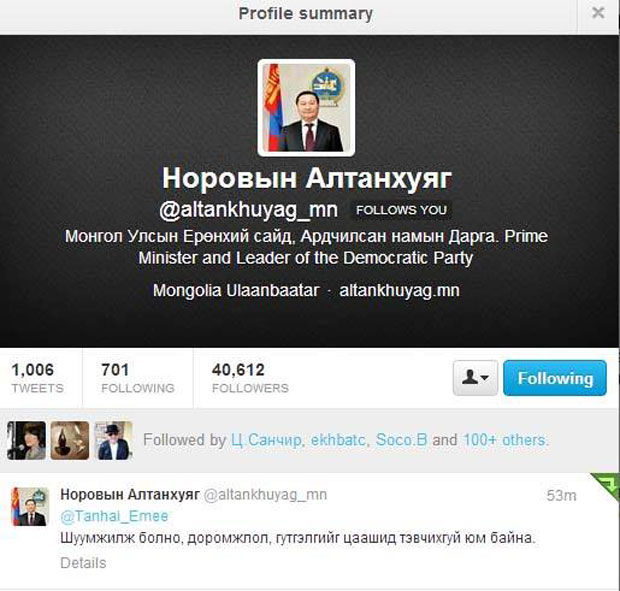Open the large profile avatar photo

(306, 108)
